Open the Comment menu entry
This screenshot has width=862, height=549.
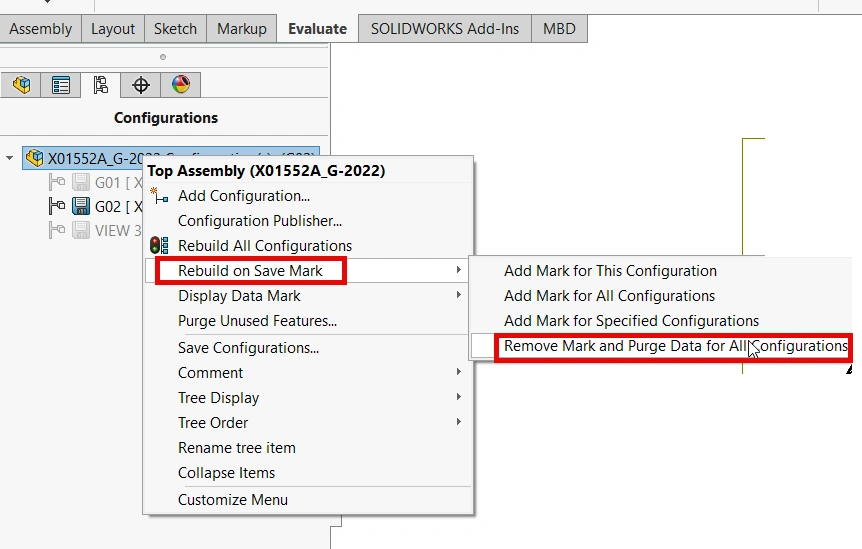[308, 373]
